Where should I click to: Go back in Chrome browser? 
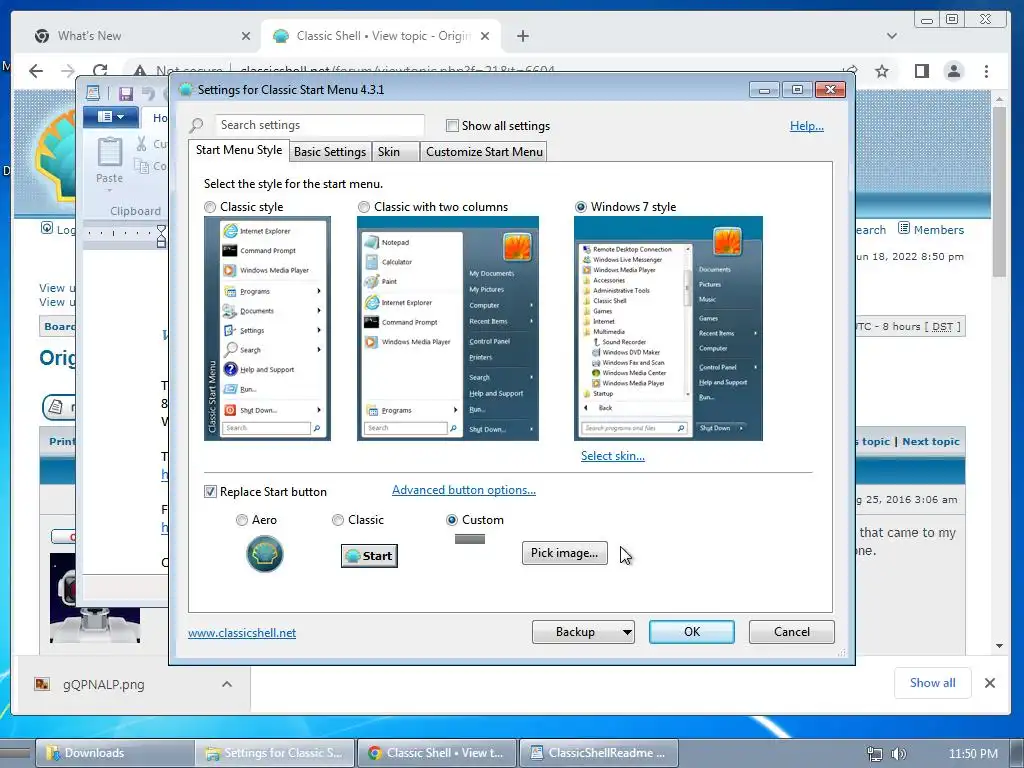click(x=36, y=71)
